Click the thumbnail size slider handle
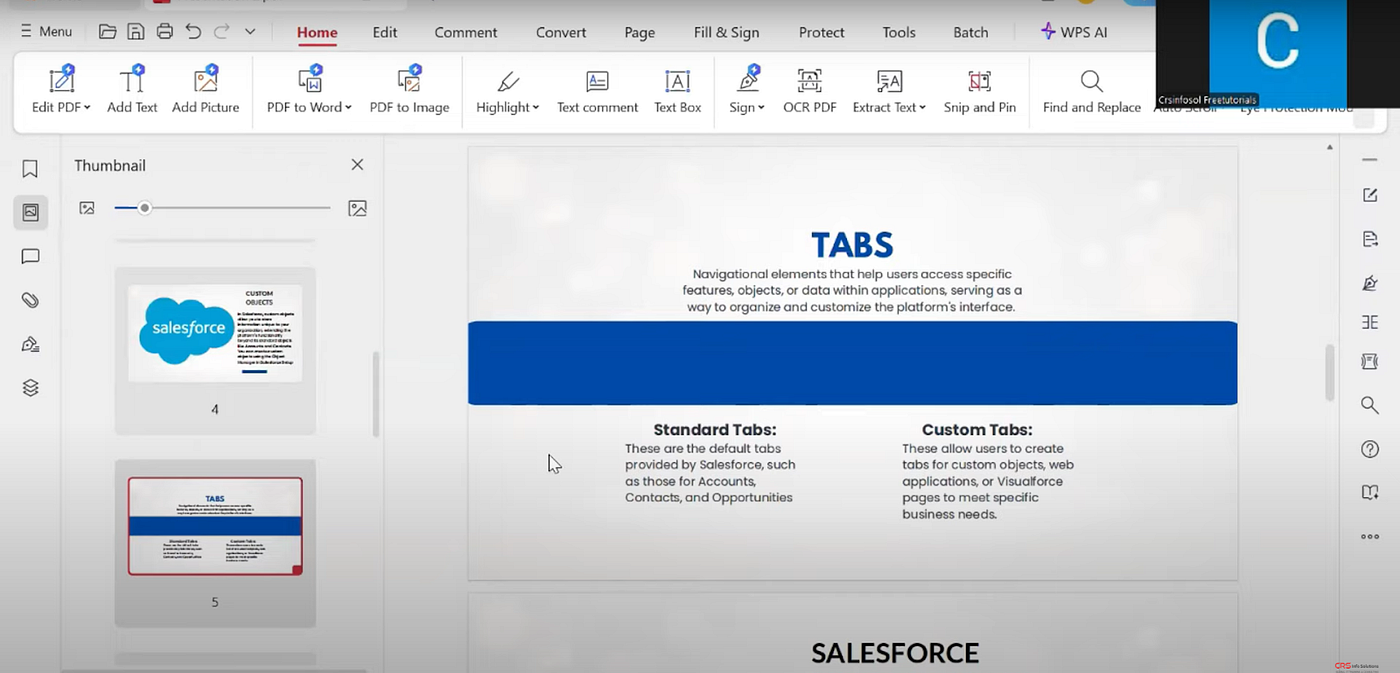The height and width of the screenshot is (673, 1400). tap(145, 208)
